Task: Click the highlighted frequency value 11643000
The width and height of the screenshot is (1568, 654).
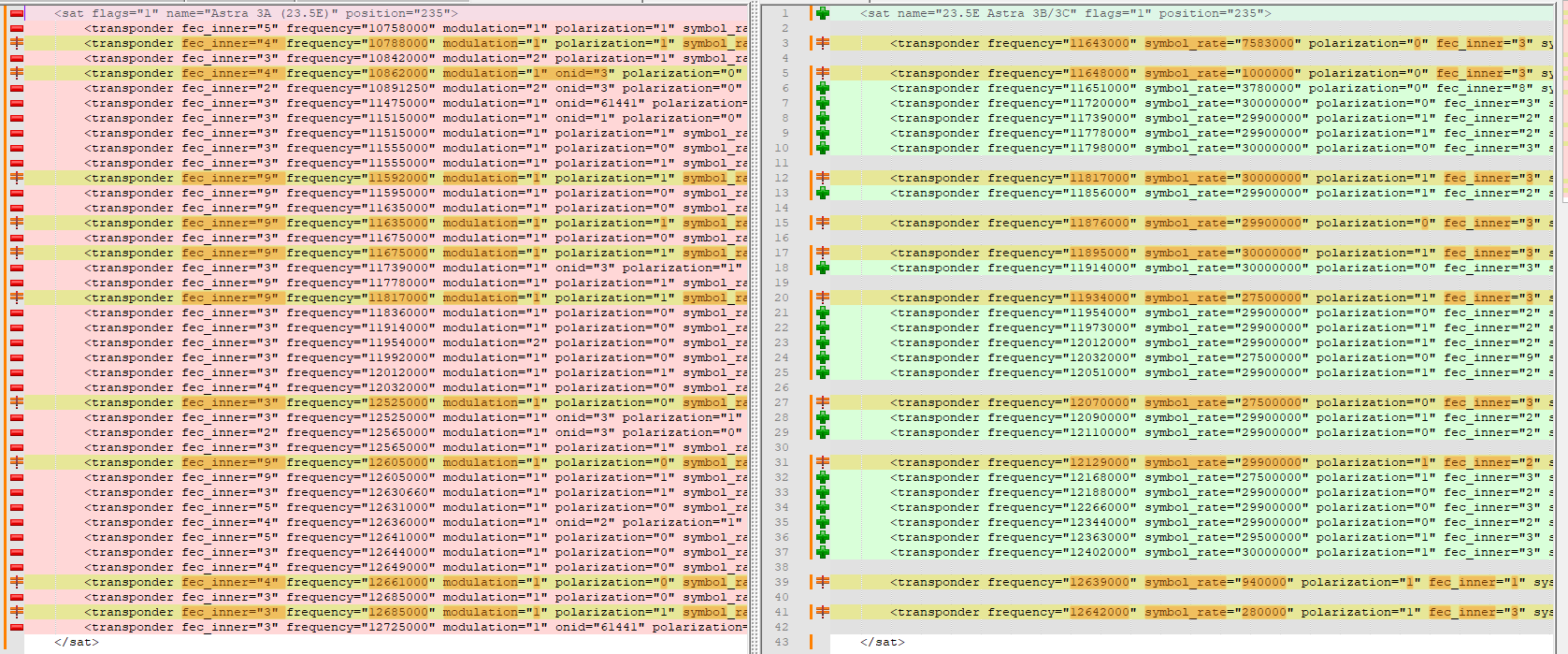Action: point(1102,43)
